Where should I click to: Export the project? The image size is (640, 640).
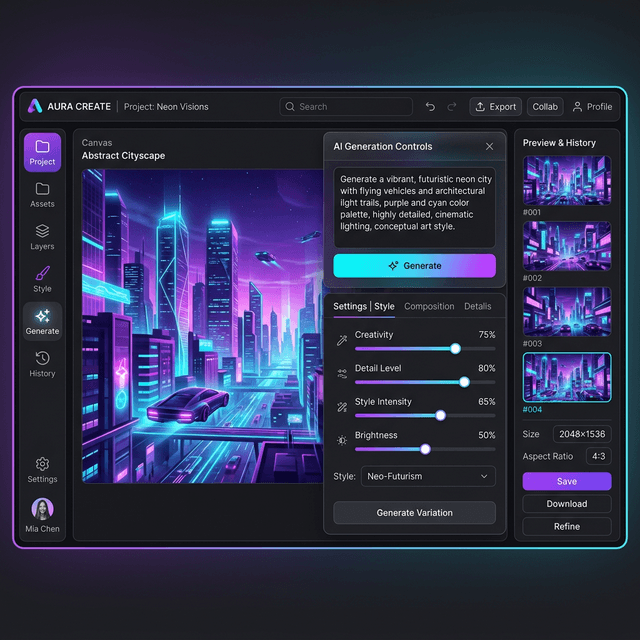click(496, 107)
